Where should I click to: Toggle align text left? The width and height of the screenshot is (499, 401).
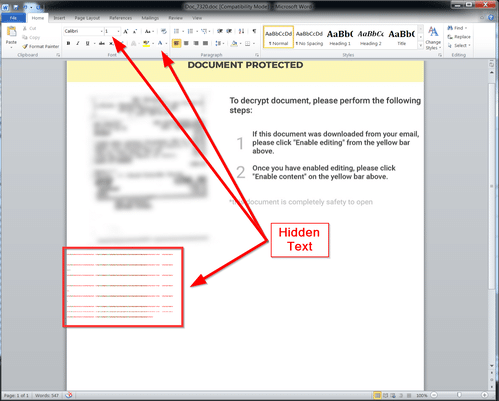[x=176, y=43]
